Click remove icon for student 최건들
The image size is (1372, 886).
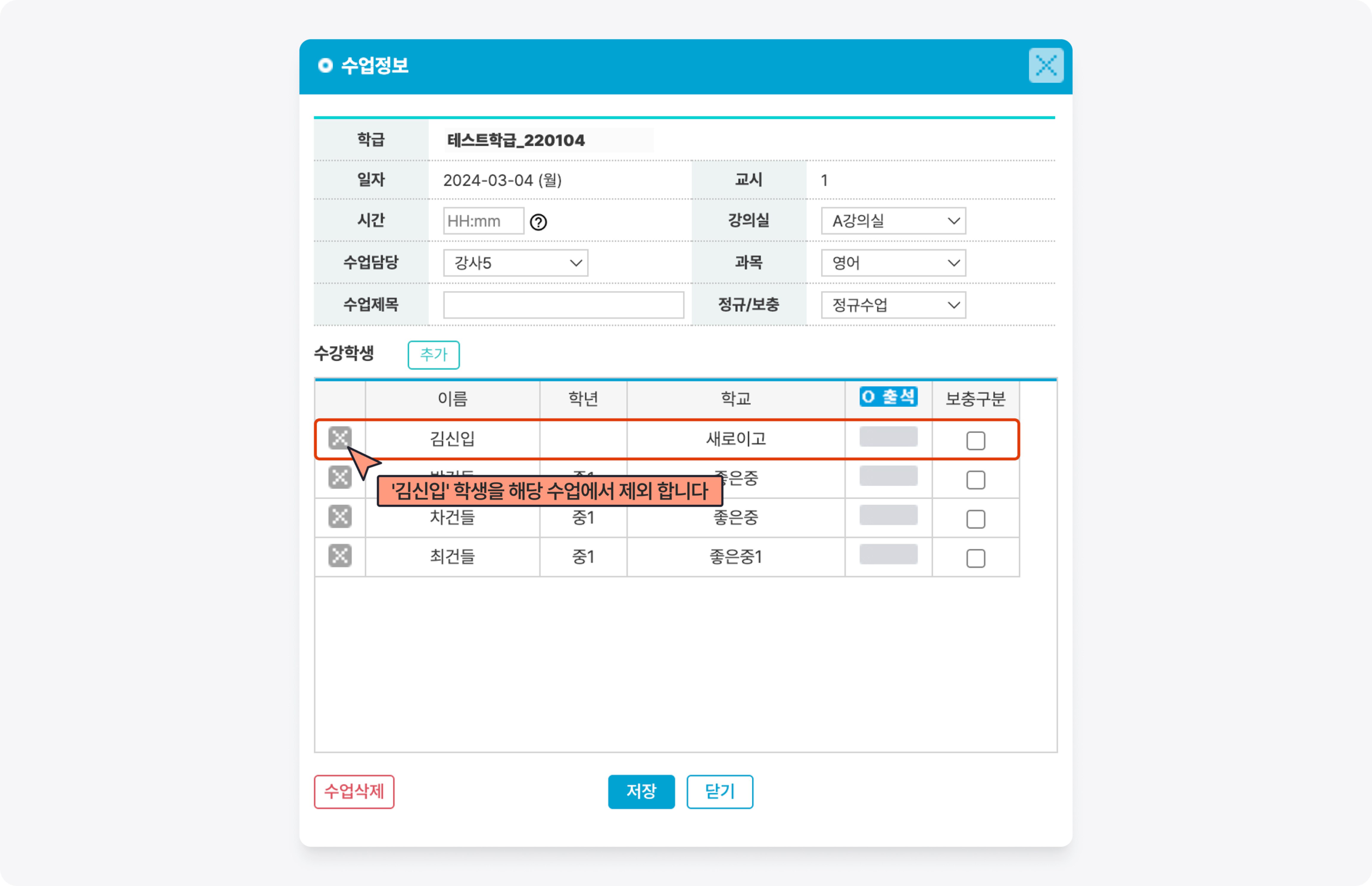pyautogui.click(x=339, y=556)
